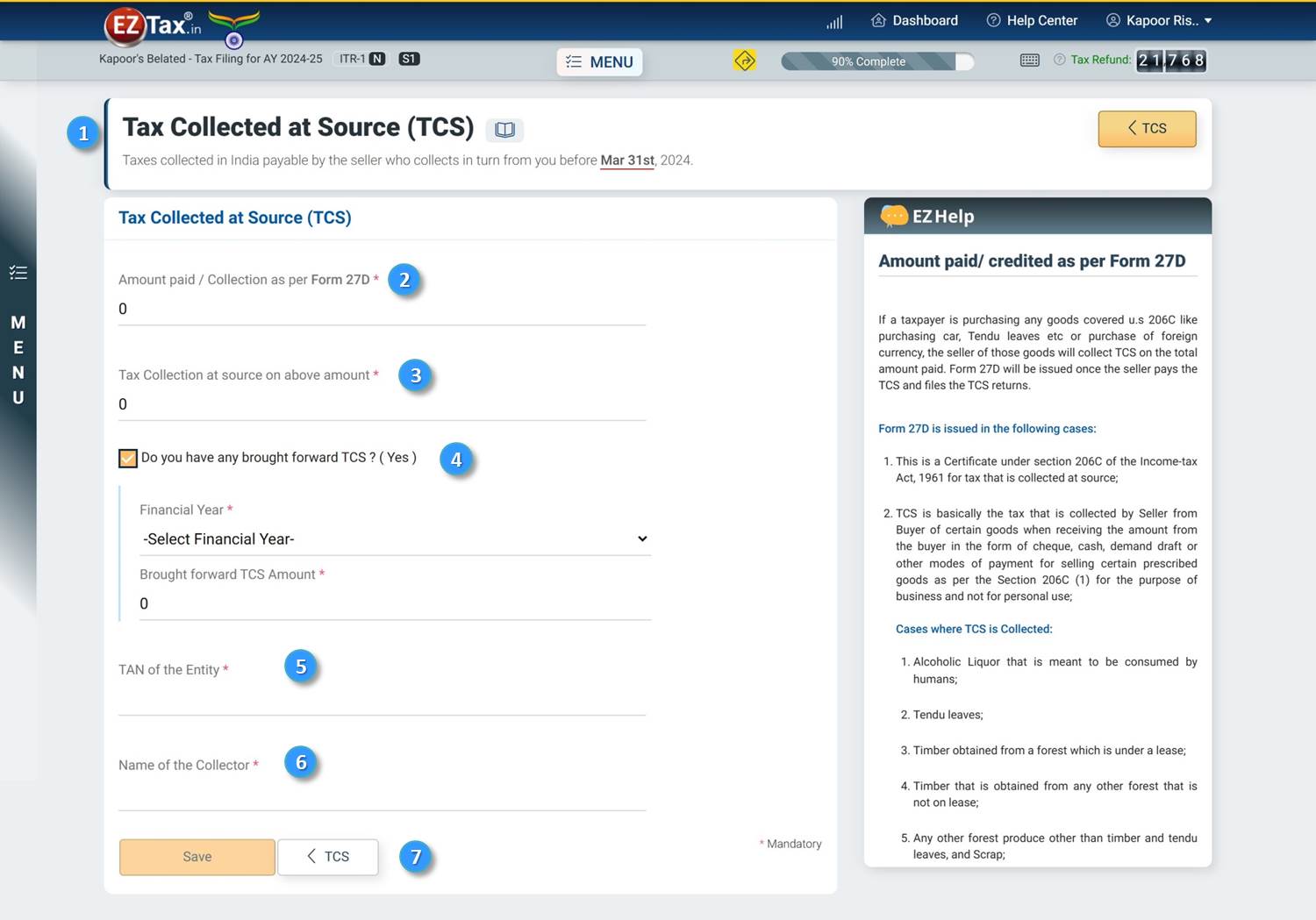1316x920 pixels.
Task: Click the EZHelp chat bubble icon
Action: [x=893, y=216]
